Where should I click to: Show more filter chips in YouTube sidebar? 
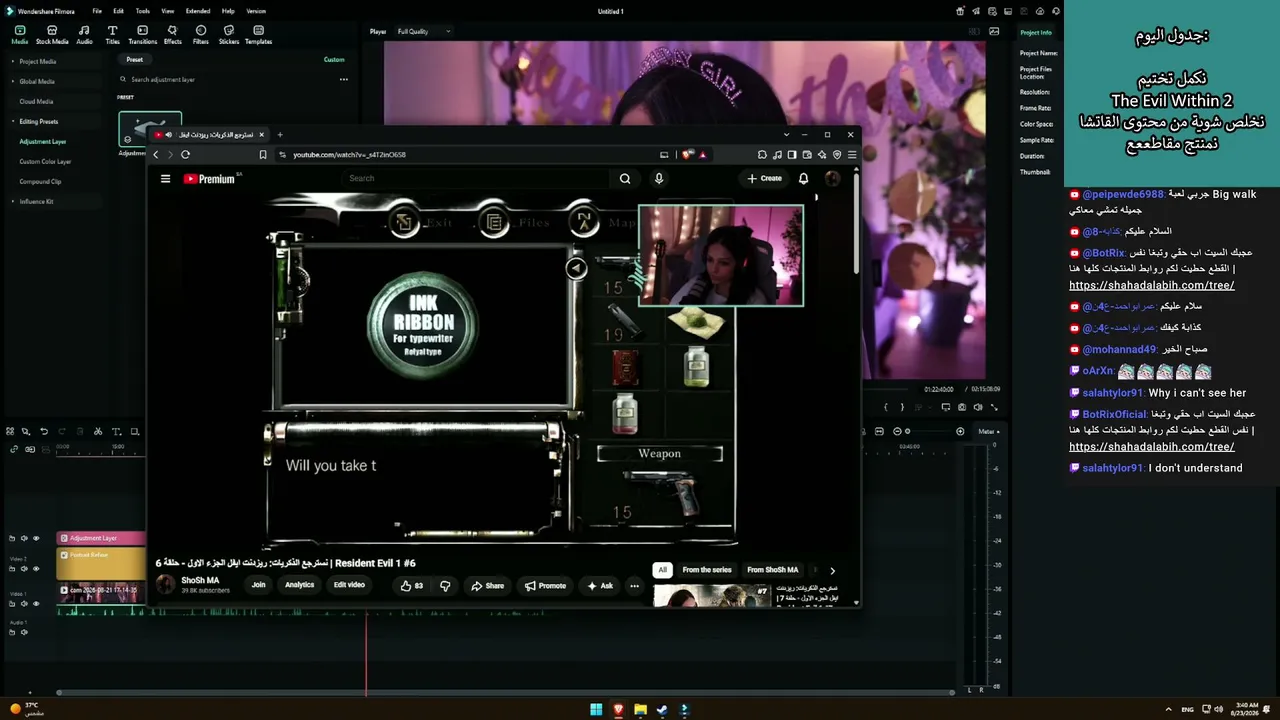(832, 570)
